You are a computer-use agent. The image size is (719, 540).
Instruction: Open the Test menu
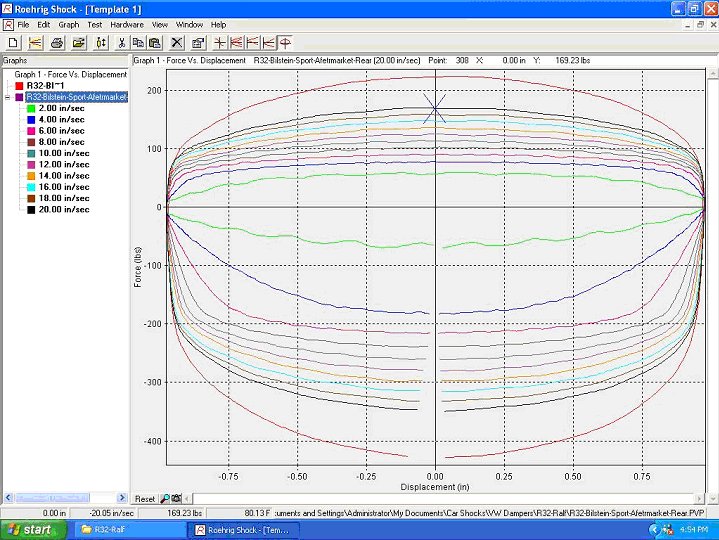[x=94, y=24]
